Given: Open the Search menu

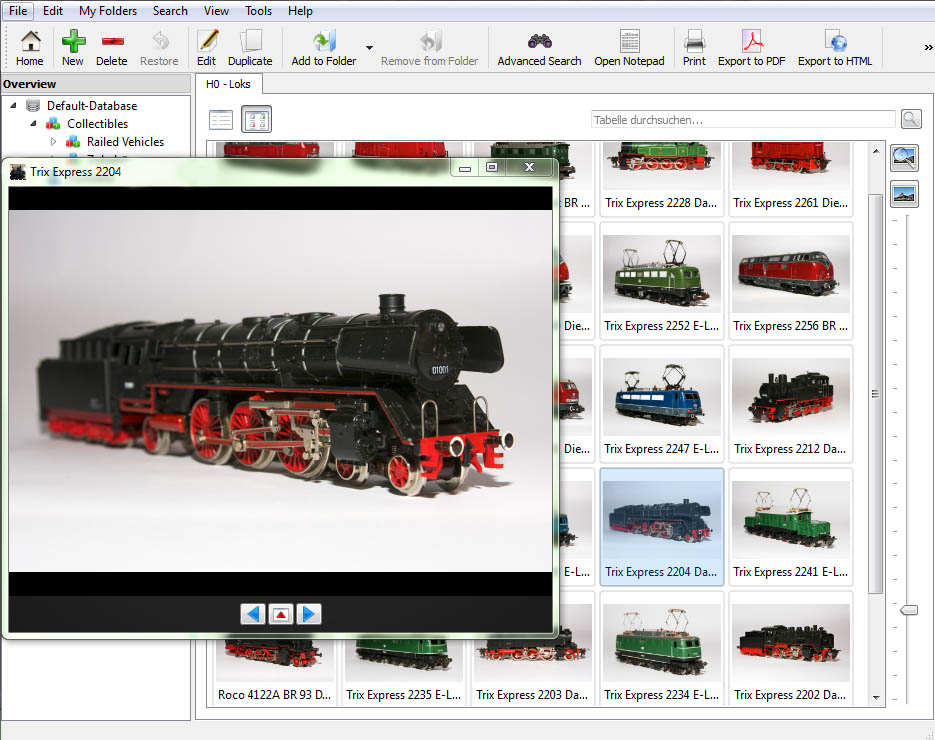Looking at the screenshot, I should [x=170, y=11].
